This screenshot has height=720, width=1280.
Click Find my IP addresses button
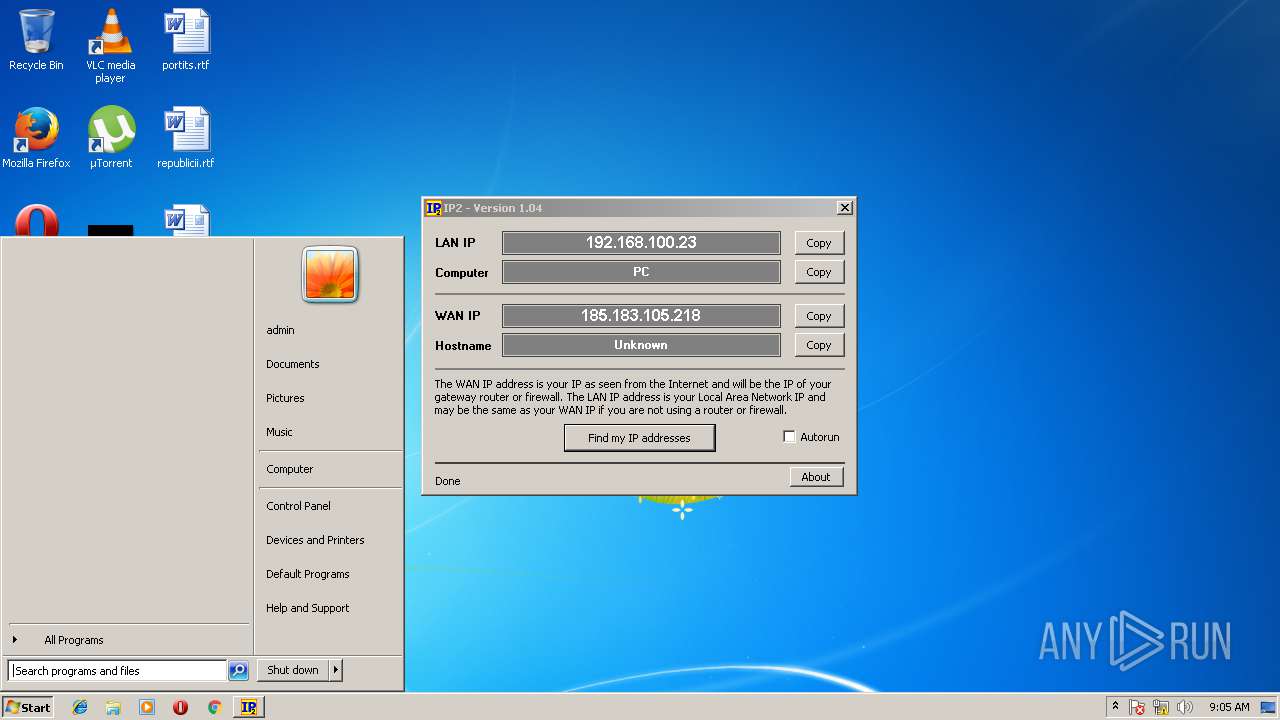[x=639, y=438]
